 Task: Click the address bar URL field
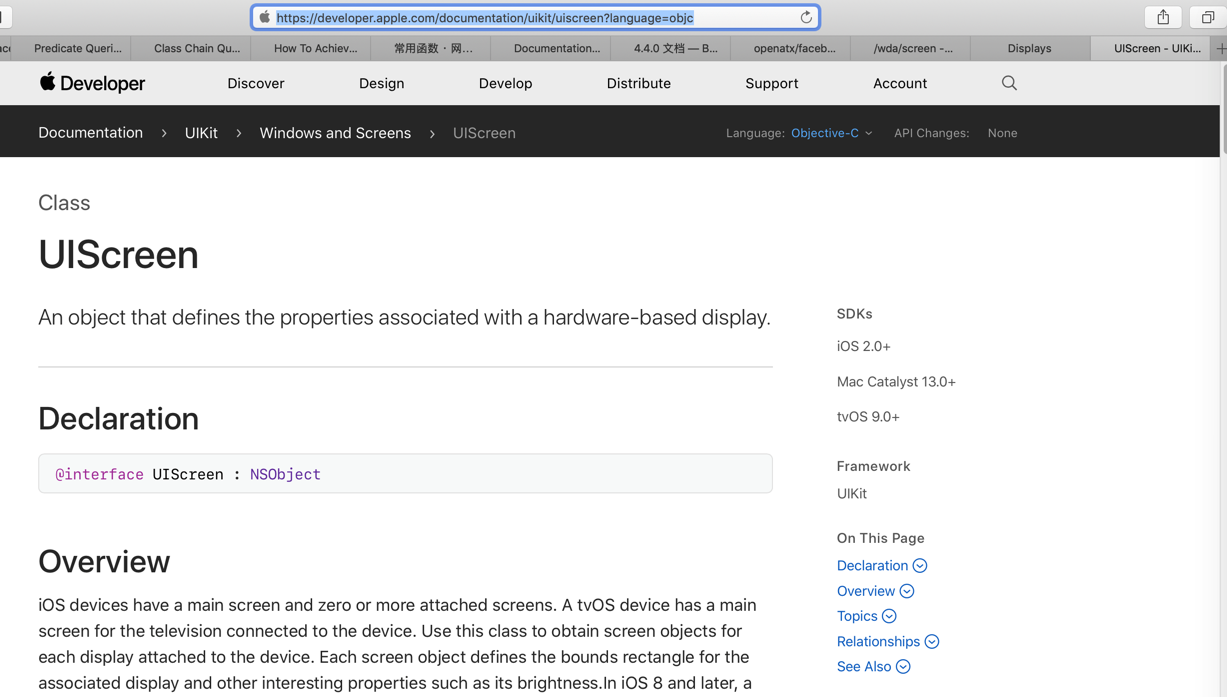click(x=535, y=17)
